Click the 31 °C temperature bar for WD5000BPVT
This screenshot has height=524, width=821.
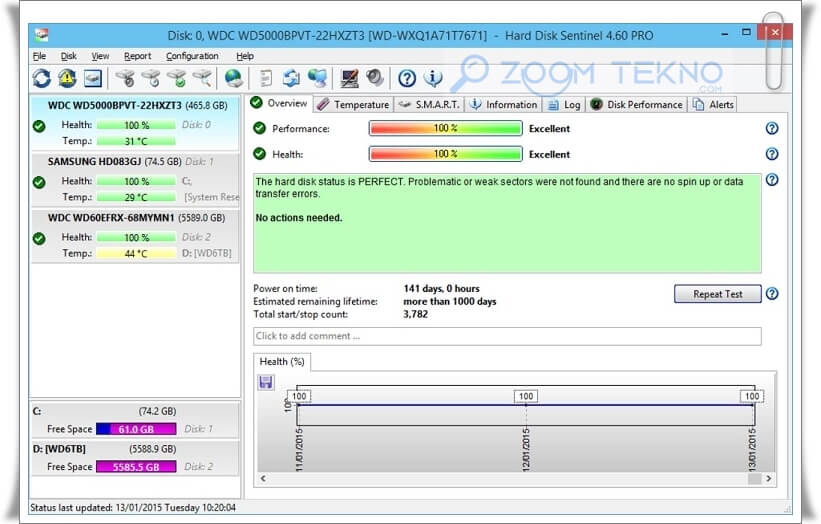point(136,141)
